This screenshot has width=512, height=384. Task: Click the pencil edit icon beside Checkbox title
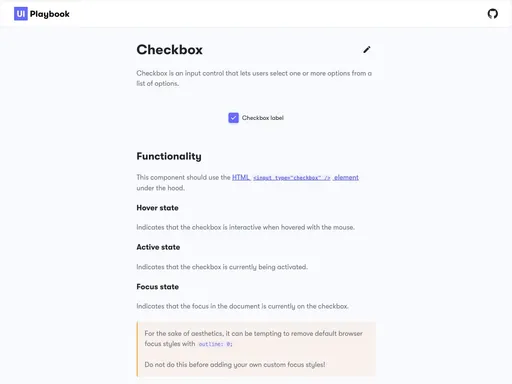tap(367, 50)
